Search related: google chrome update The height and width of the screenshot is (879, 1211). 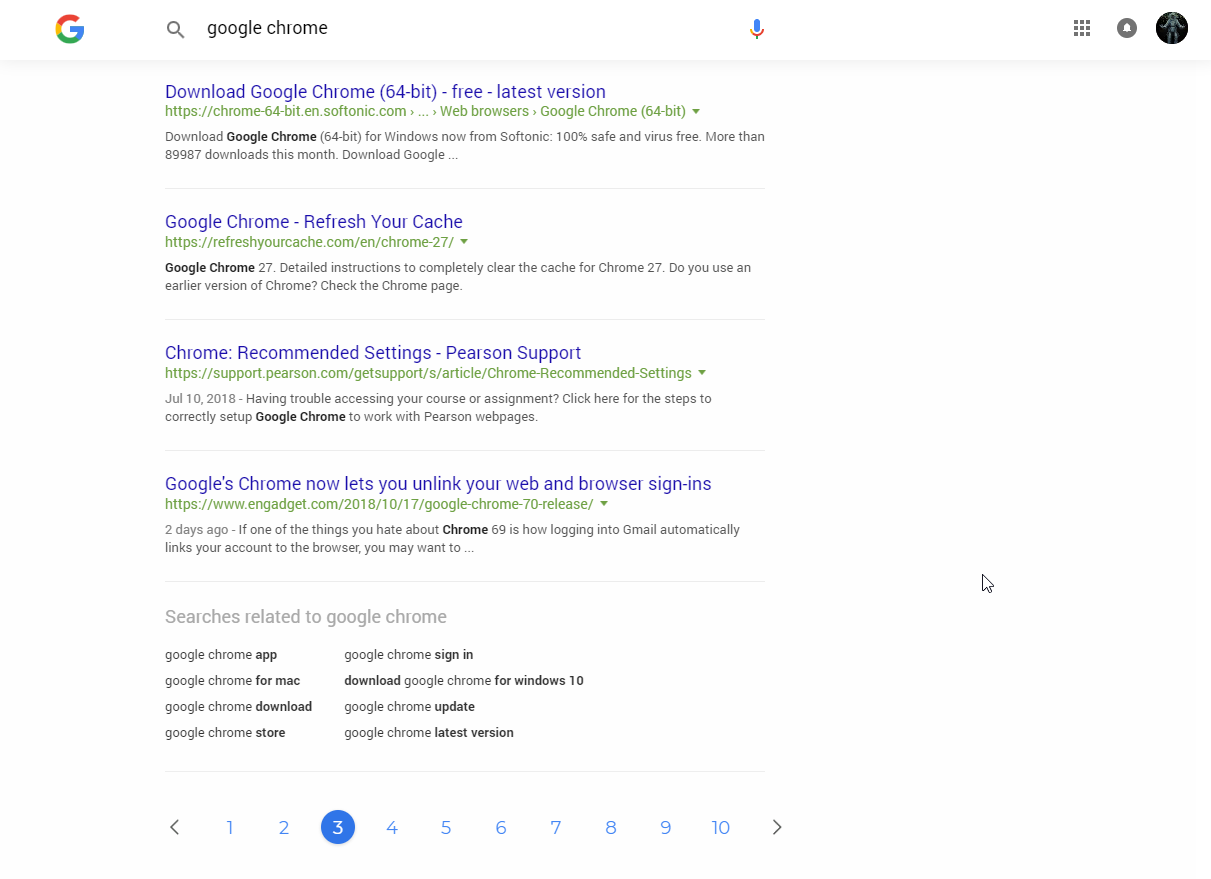[x=409, y=707]
